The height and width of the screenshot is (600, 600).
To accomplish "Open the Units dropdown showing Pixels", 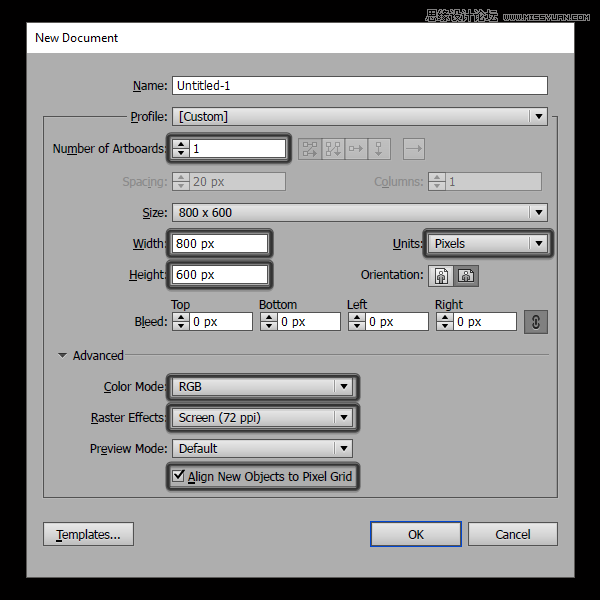I will [488, 243].
